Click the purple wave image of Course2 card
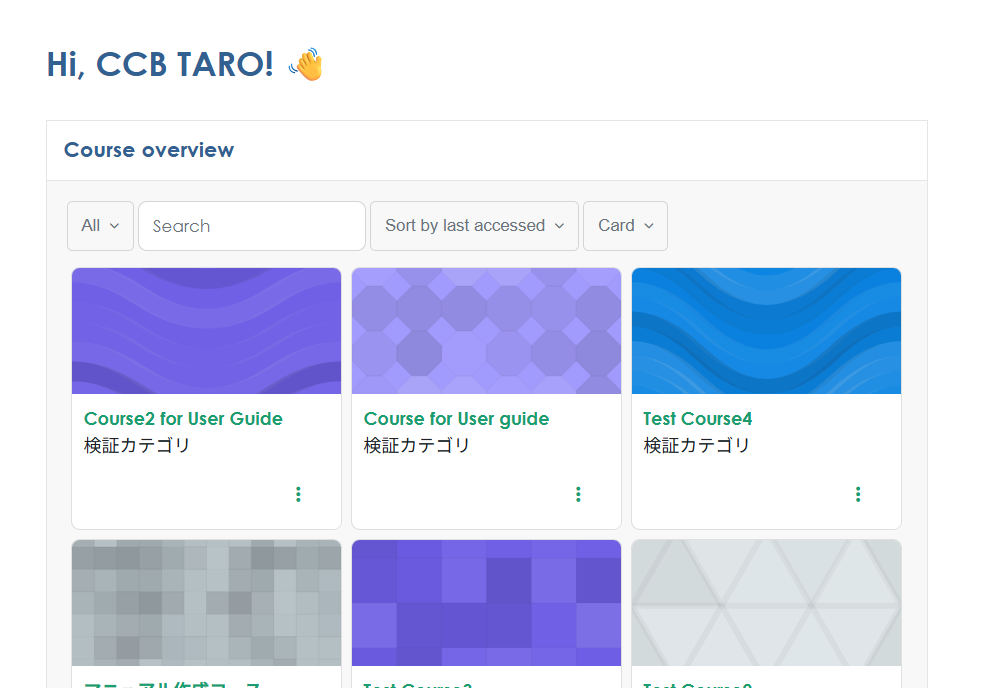 (x=206, y=331)
